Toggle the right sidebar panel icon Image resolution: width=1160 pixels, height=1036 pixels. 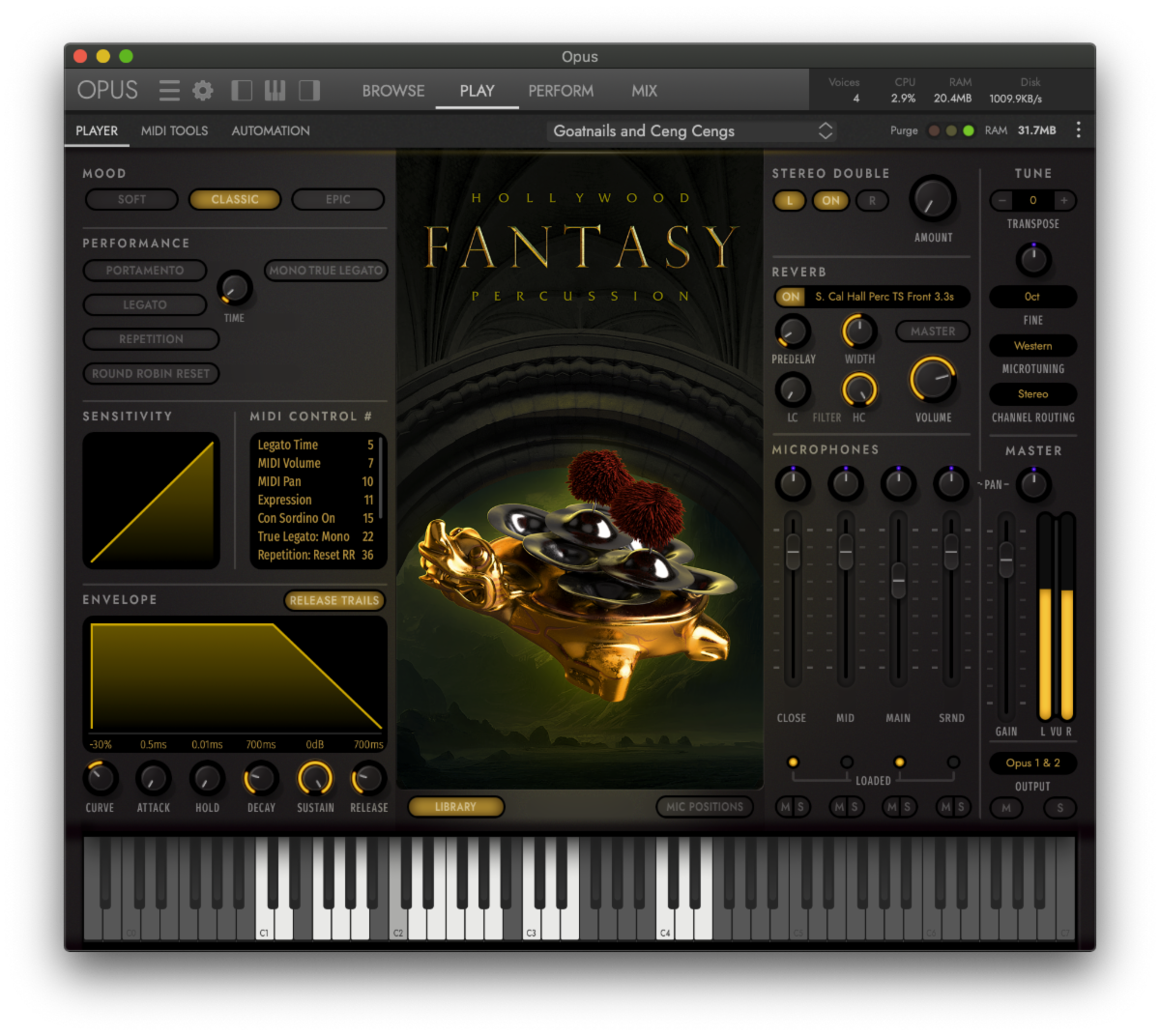(x=309, y=91)
